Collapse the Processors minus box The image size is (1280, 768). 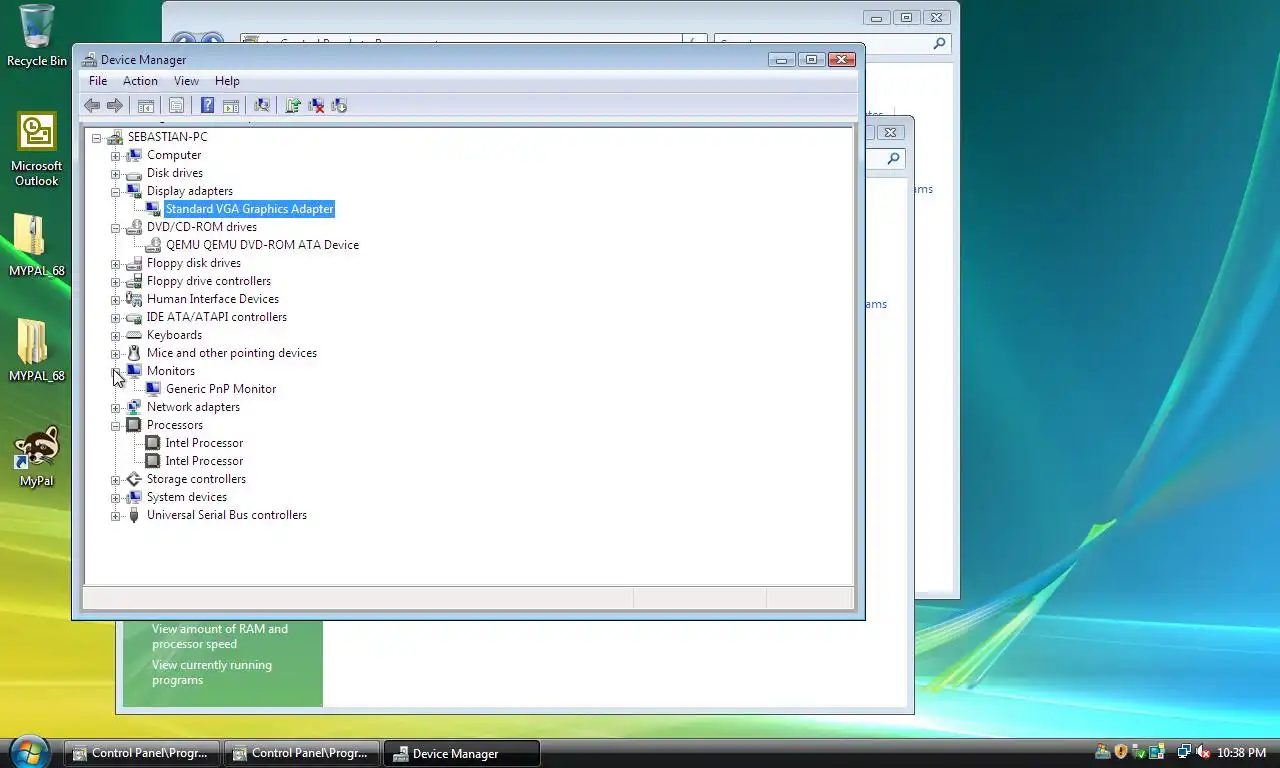(115, 426)
